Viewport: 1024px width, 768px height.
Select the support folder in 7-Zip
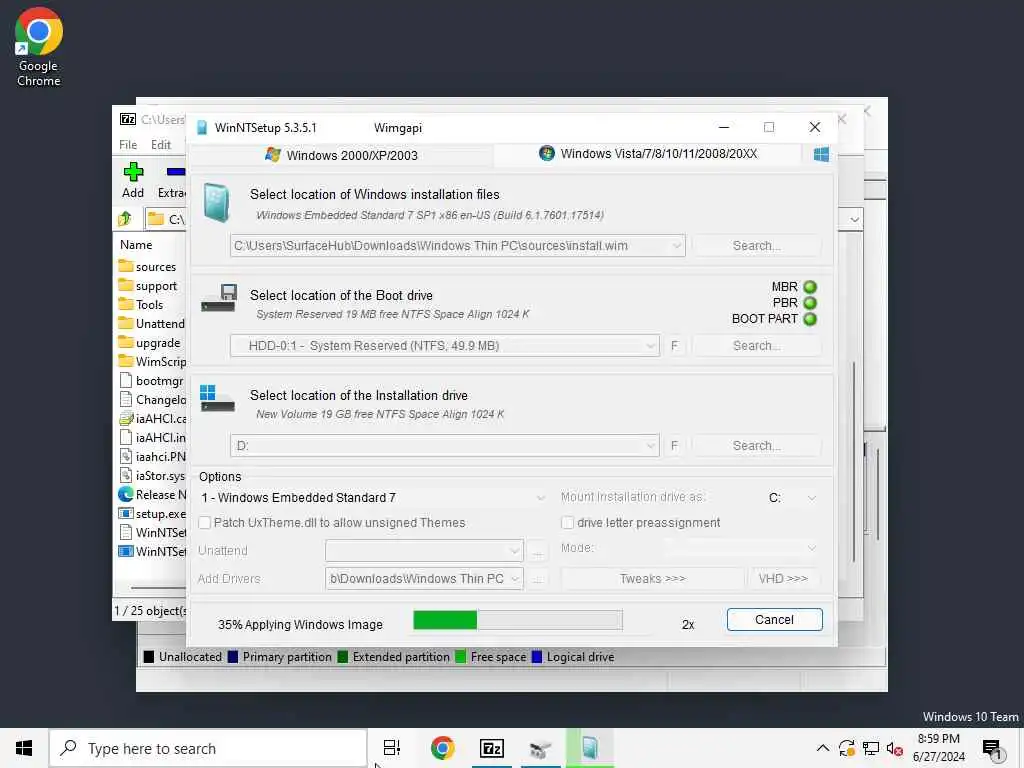coord(148,286)
